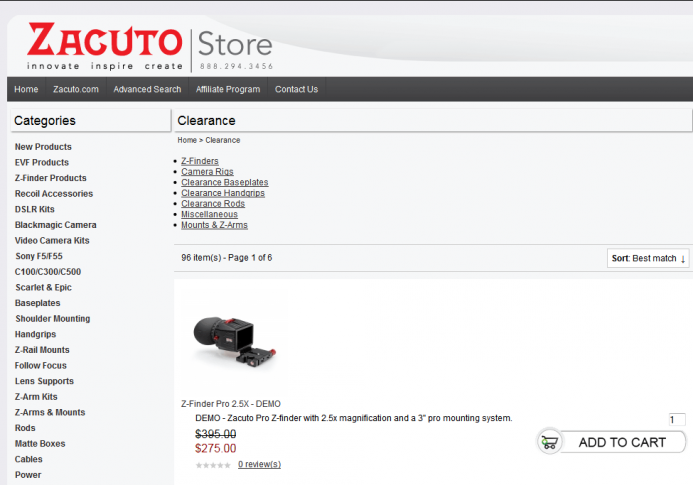Click the 0 review(s) link
This screenshot has height=485, width=693.
(x=259, y=464)
